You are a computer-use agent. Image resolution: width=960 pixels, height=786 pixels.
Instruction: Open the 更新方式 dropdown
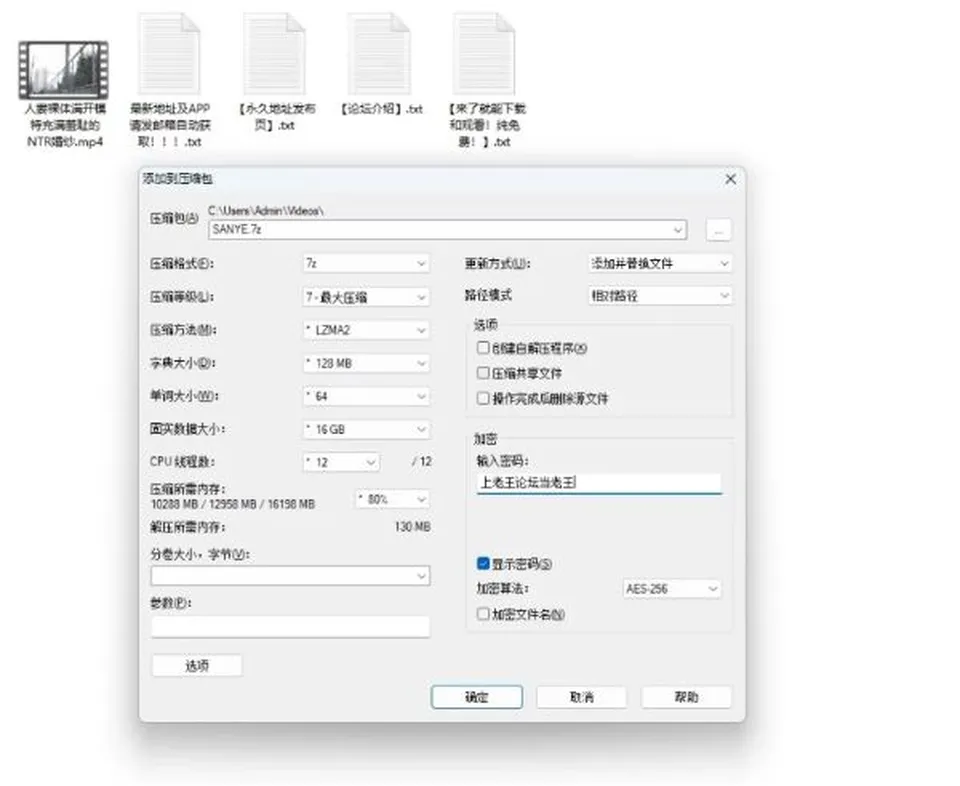(x=660, y=263)
